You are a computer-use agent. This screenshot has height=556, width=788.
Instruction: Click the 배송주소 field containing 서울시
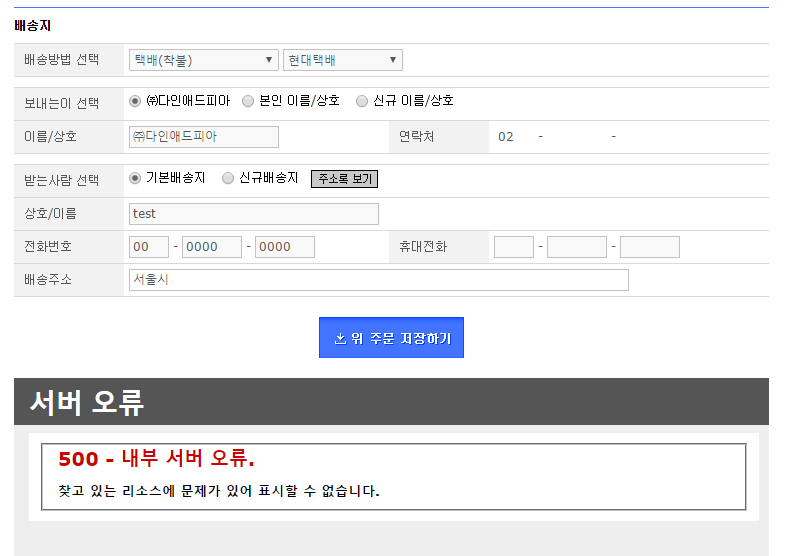coord(379,280)
